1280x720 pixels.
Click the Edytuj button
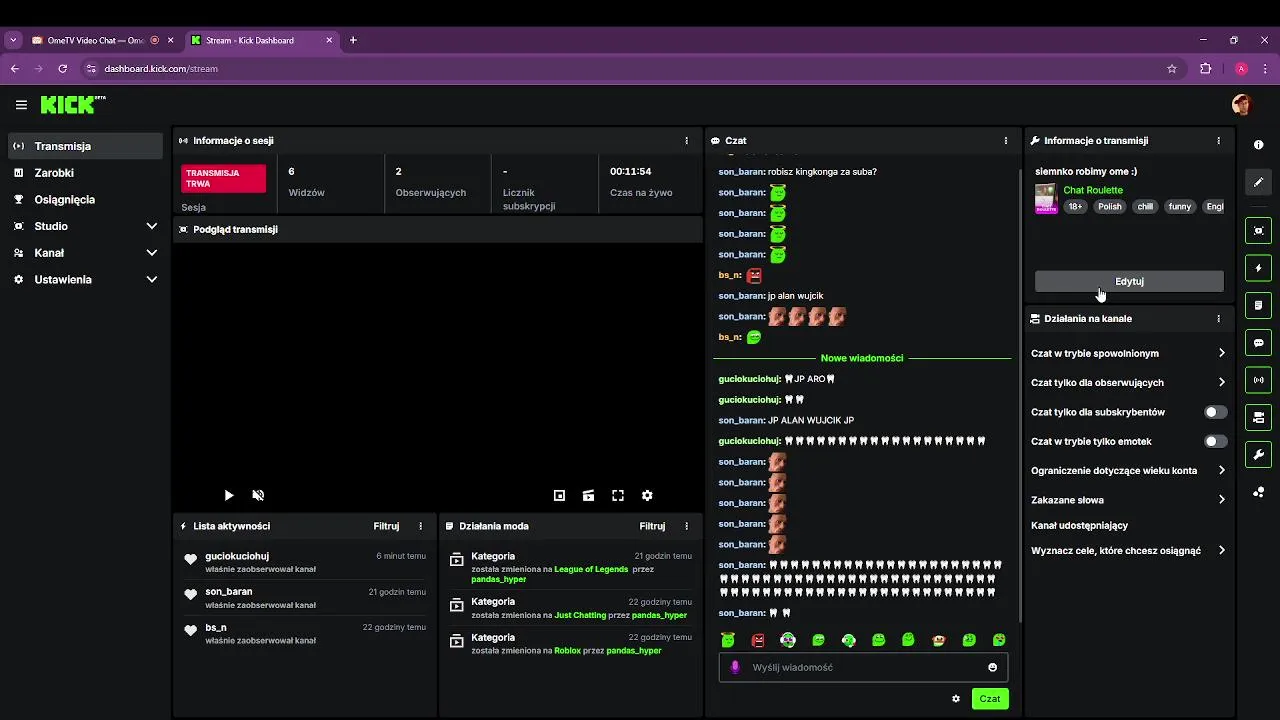pyautogui.click(x=1129, y=281)
